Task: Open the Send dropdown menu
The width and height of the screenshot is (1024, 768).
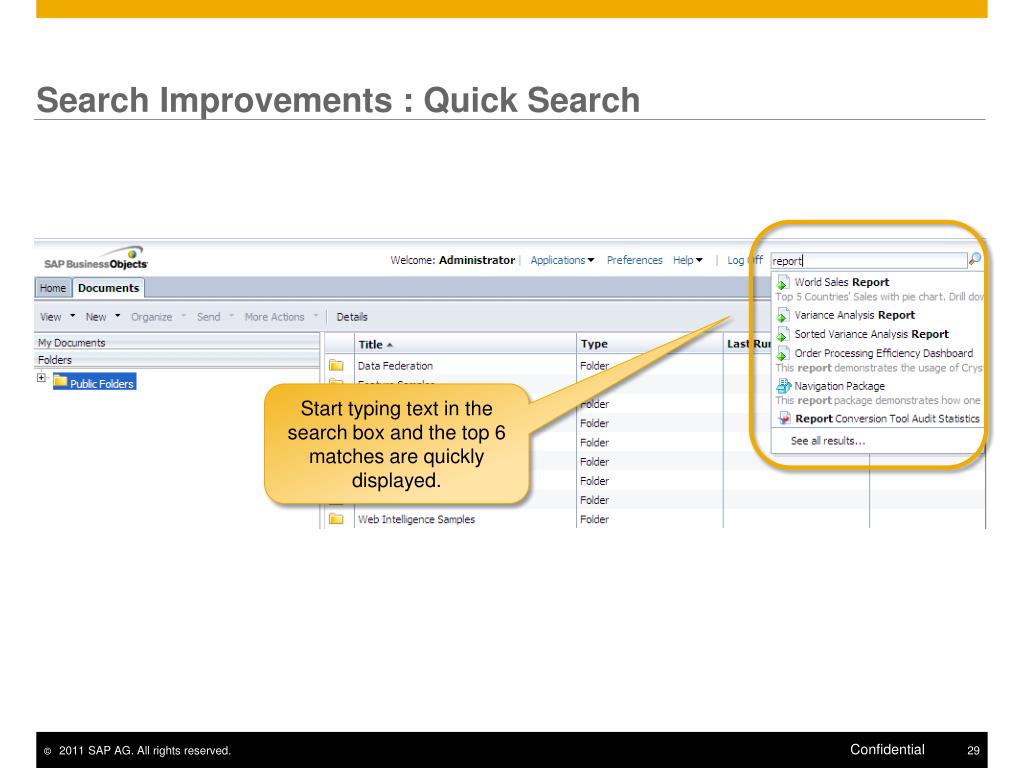Action: [x=216, y=317]
